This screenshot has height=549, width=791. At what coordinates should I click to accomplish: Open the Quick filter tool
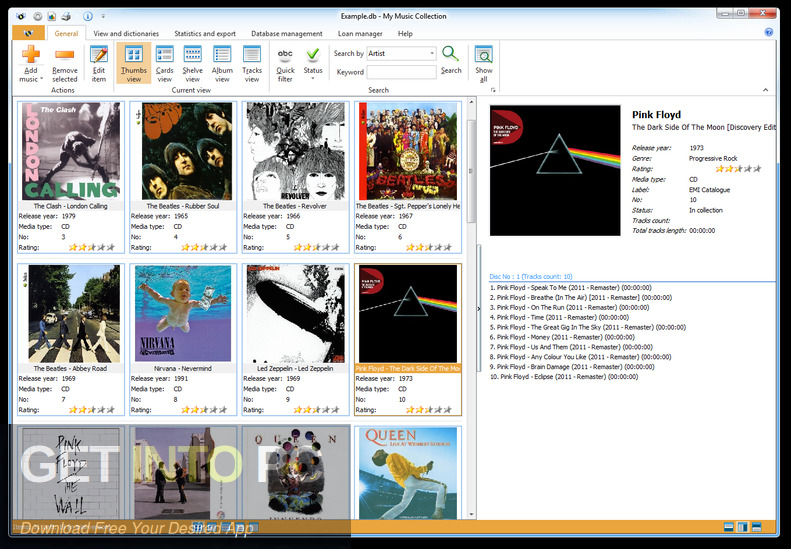[x=285, y=64]
